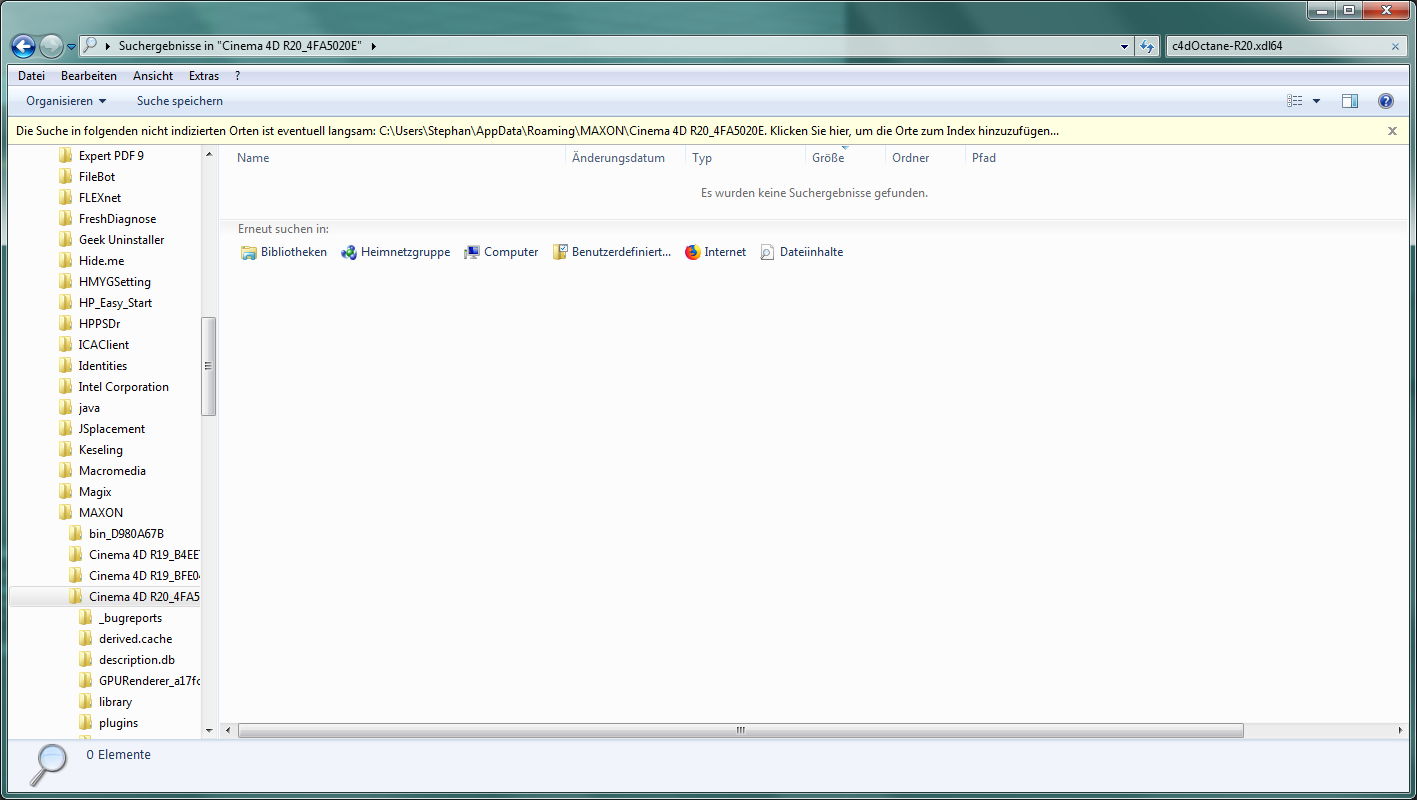The height and width of the screenshot is (800, 1417).
Task: Select the _bugreports folder
Action: [130, 618]
